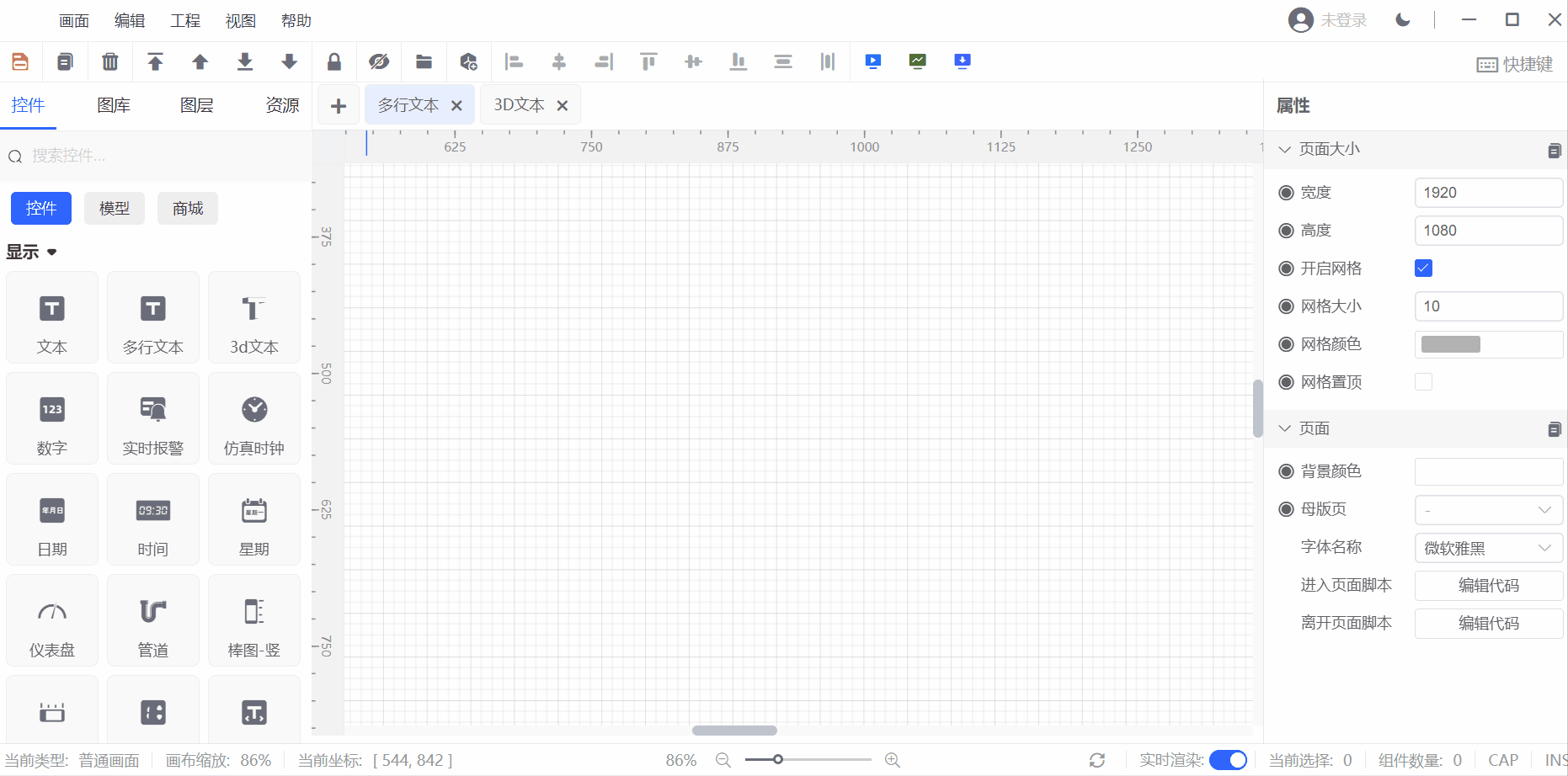Click the blue preview play monitor icon
The height and width of the screenshot is (776, 1568).
pyautogui.click(x=873, y=61)
